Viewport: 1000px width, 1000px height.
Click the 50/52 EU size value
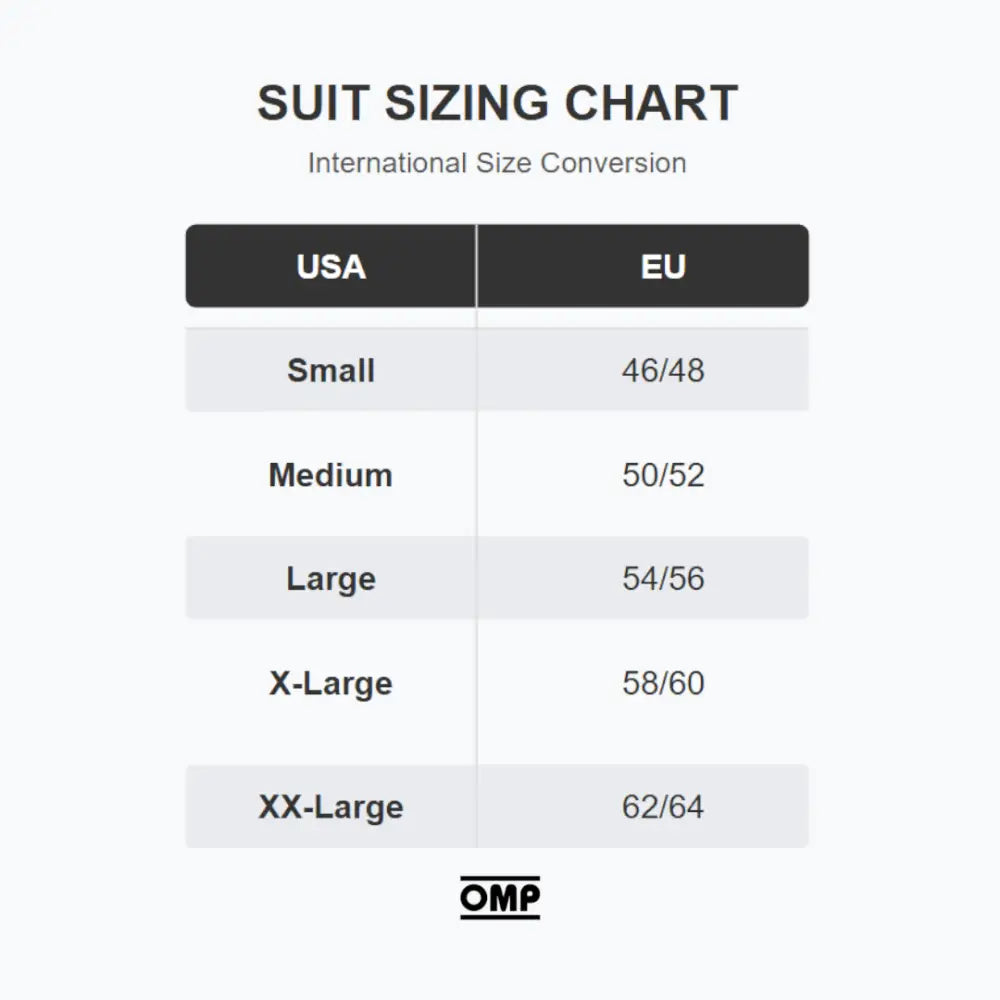coord(663,474)
